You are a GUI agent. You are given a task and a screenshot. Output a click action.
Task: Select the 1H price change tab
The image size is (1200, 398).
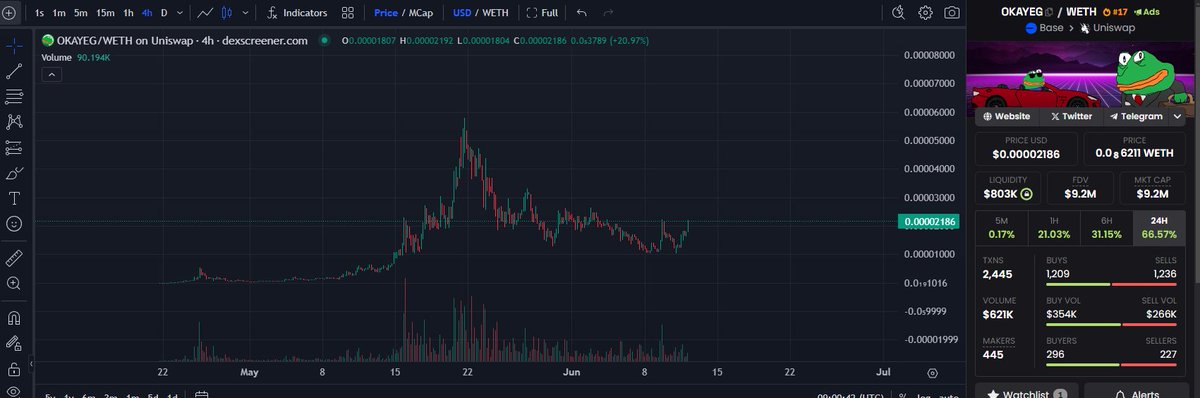click(1055, 228)
